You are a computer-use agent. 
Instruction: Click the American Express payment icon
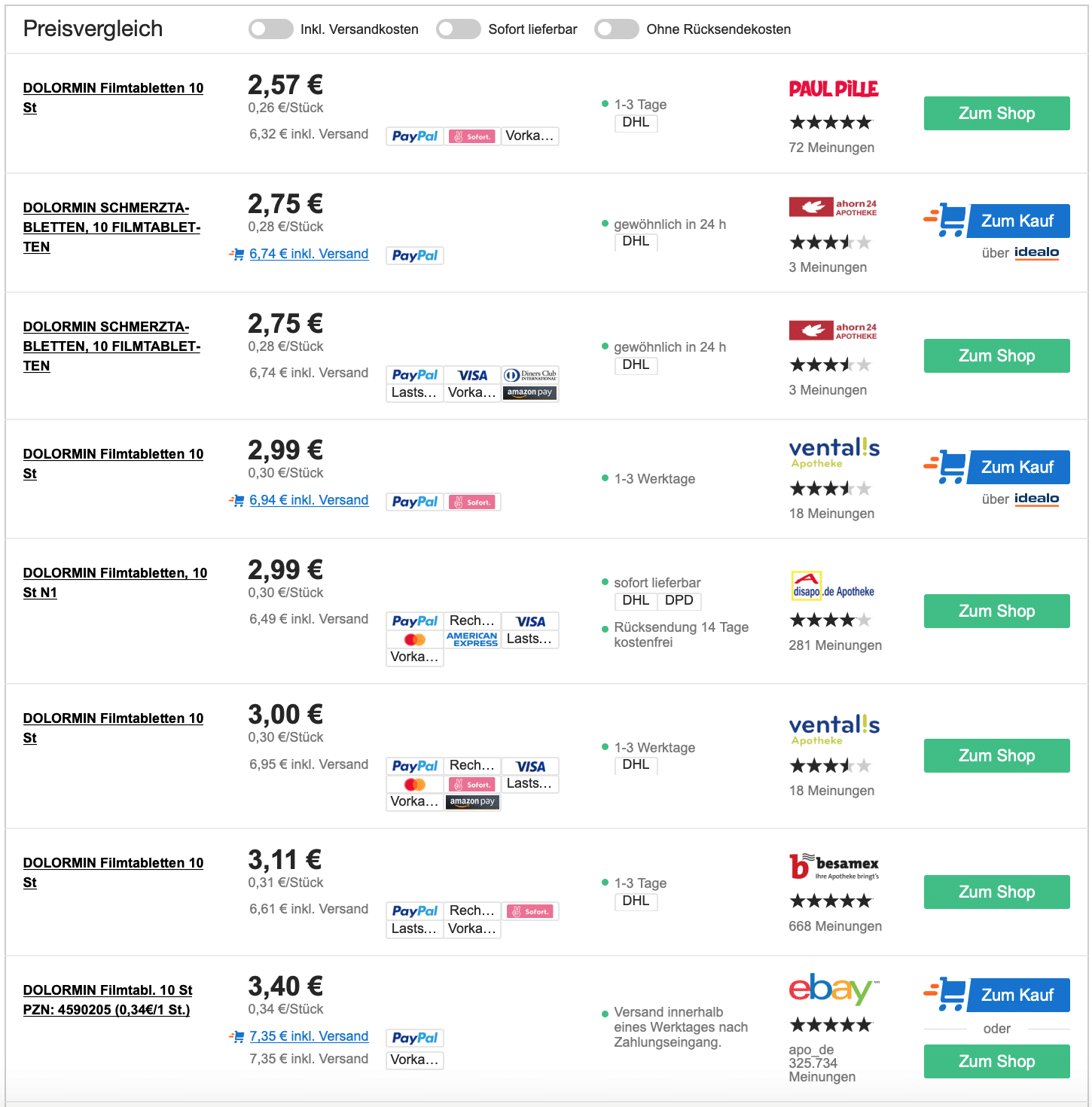pos(472,639)
